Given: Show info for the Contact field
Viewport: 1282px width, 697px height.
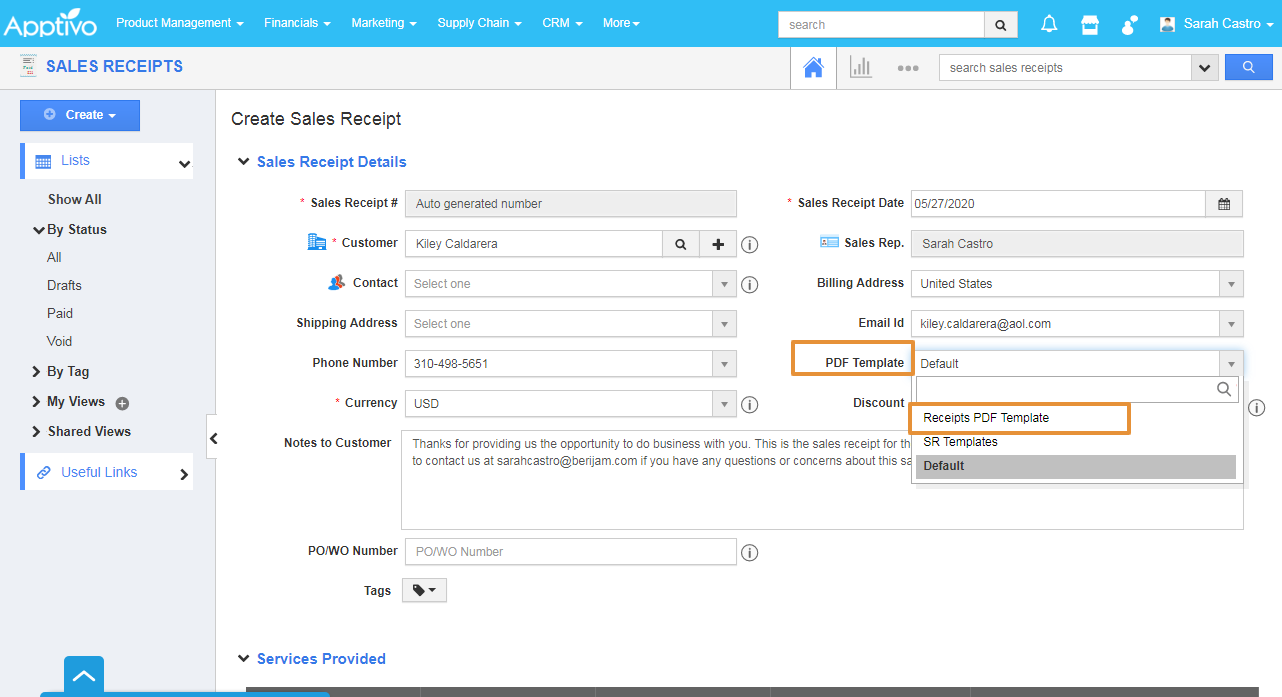Looking at the screenshot, I should click(749, 285).
